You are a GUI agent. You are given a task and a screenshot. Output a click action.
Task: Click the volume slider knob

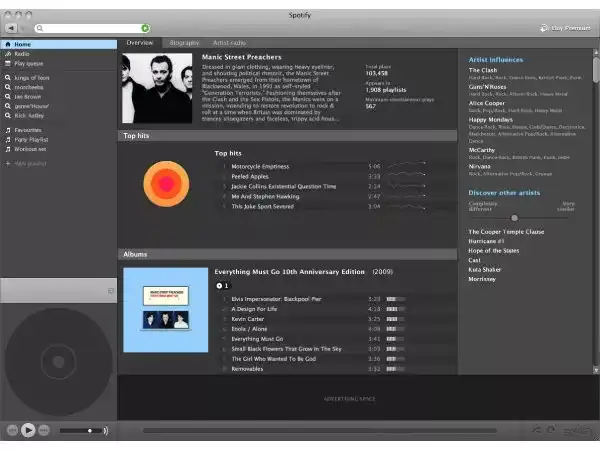[90, 431]
